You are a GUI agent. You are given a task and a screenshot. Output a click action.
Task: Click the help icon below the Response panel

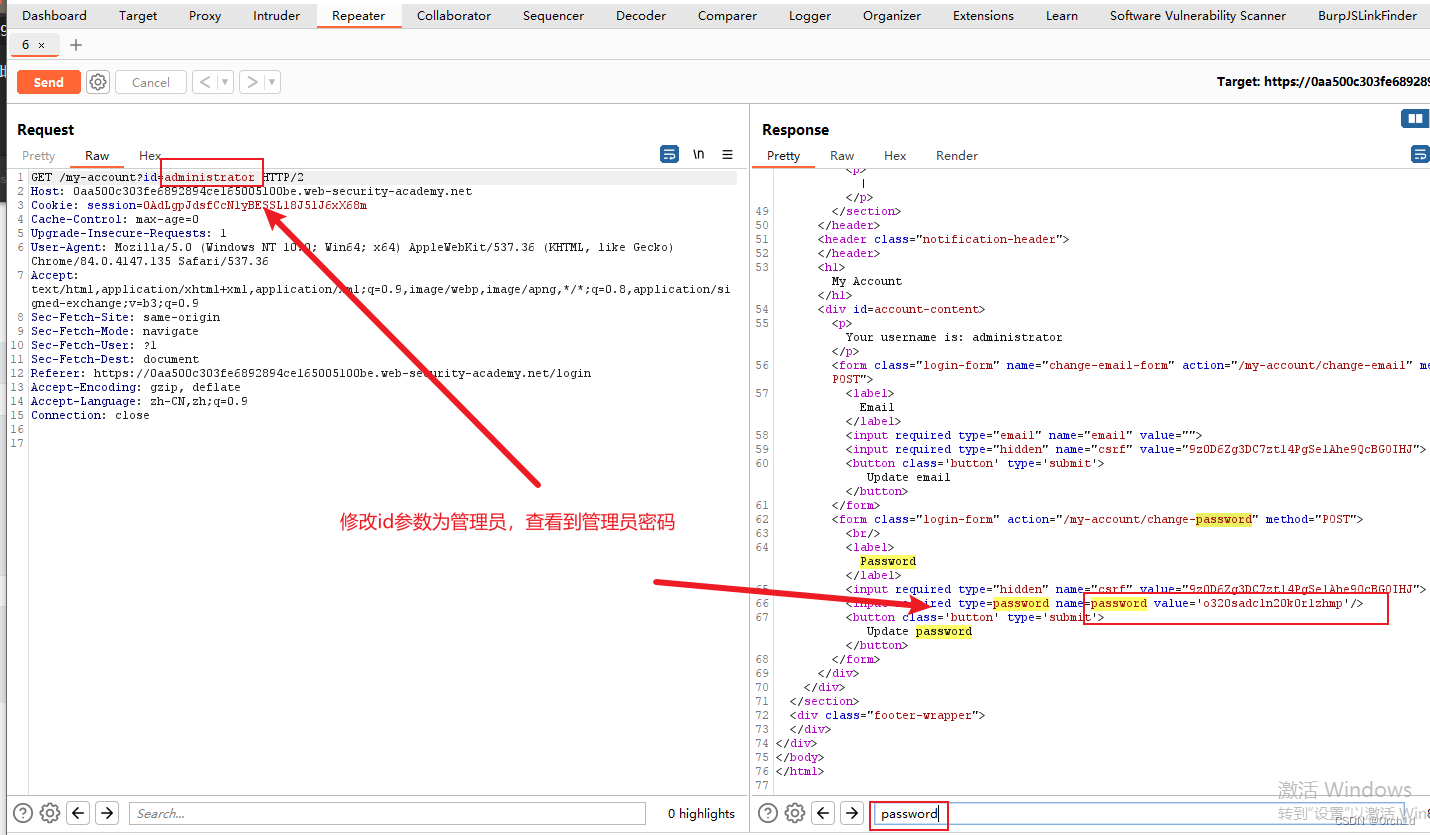[767, 813]
